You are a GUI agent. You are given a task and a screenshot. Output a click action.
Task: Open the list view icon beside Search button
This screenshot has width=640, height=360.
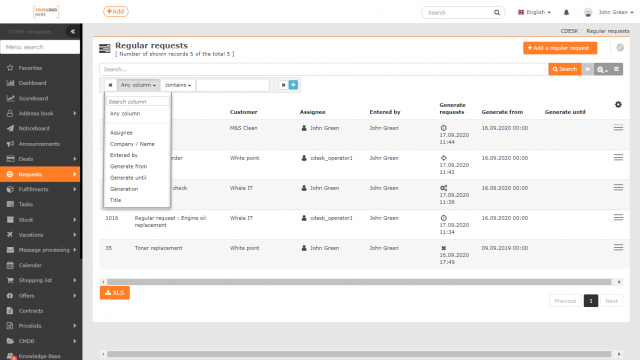coord(616,69)
